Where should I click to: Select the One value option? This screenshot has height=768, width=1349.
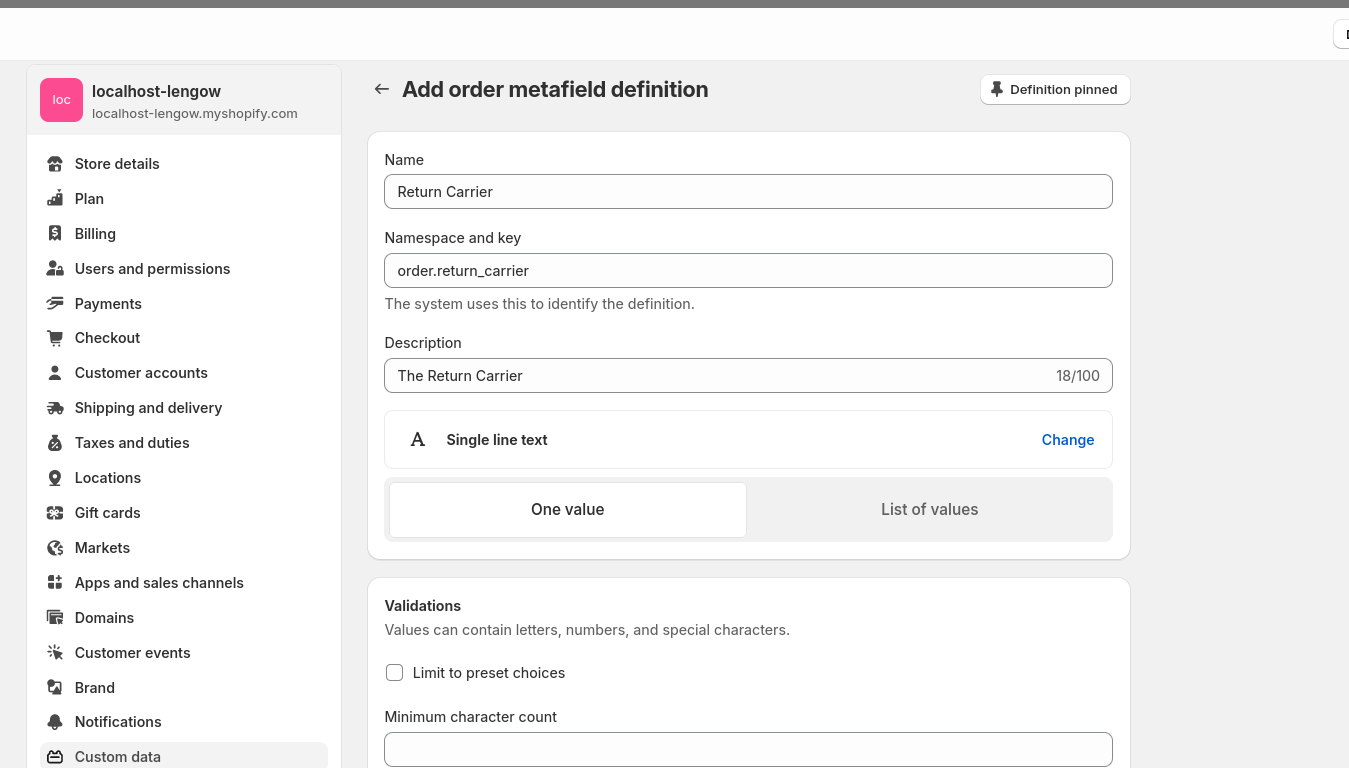[x=567, y=510]
